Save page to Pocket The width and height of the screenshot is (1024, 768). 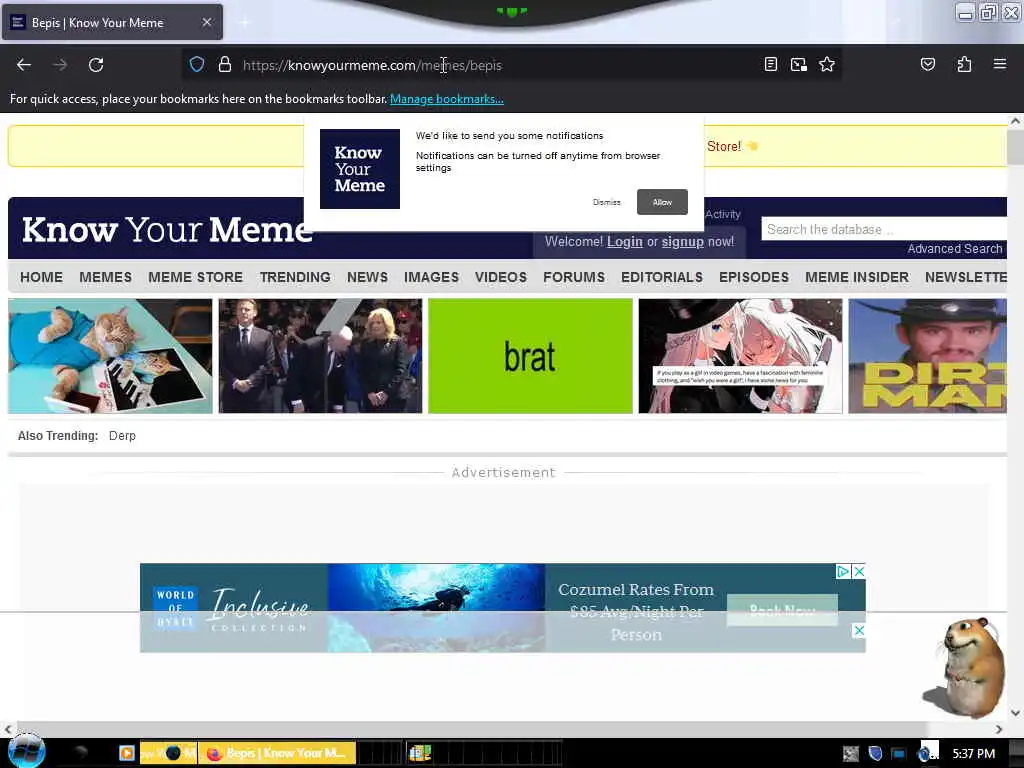(927, 64)
